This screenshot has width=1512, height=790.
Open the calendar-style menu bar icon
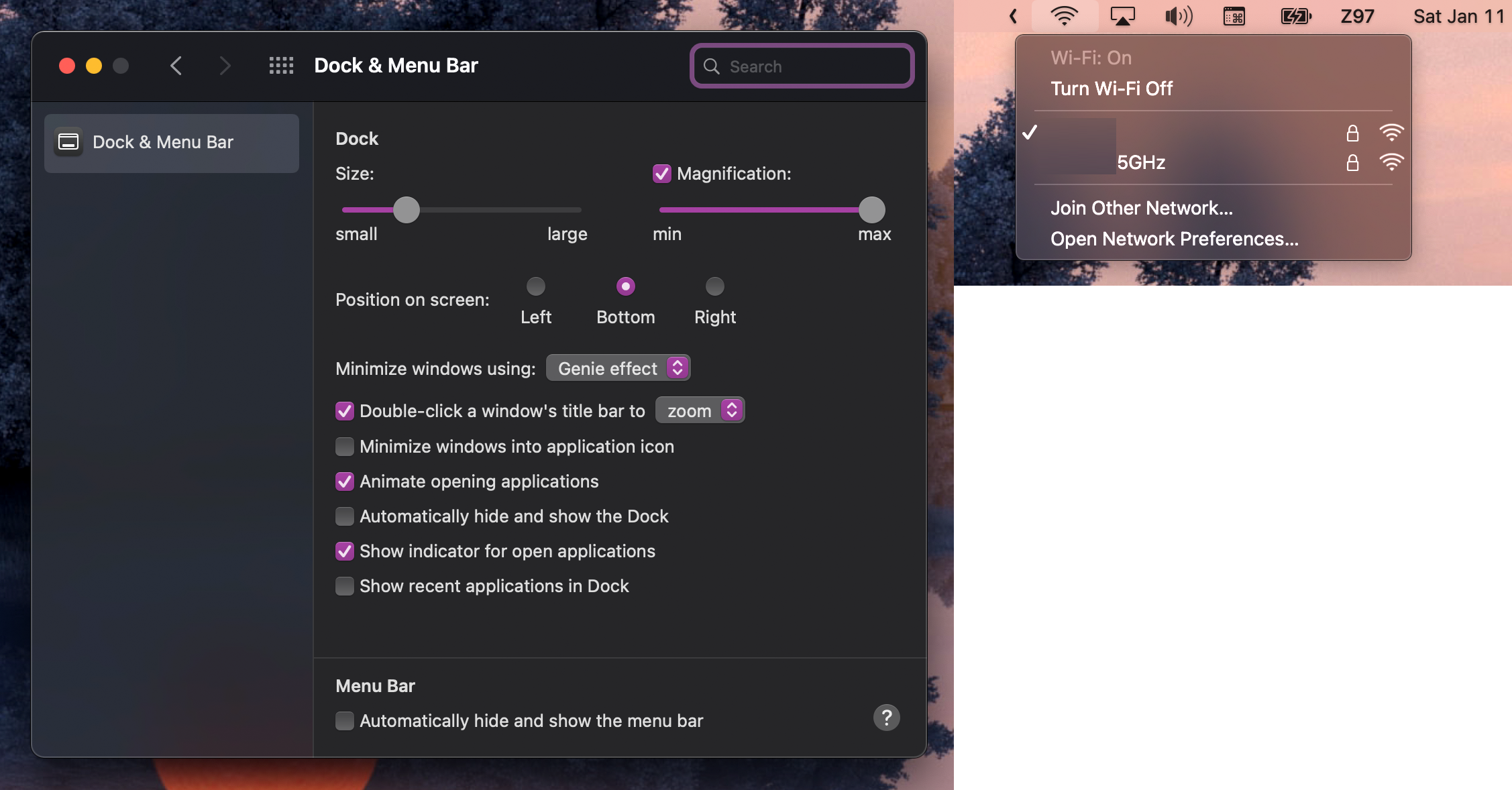[1234, 15]
